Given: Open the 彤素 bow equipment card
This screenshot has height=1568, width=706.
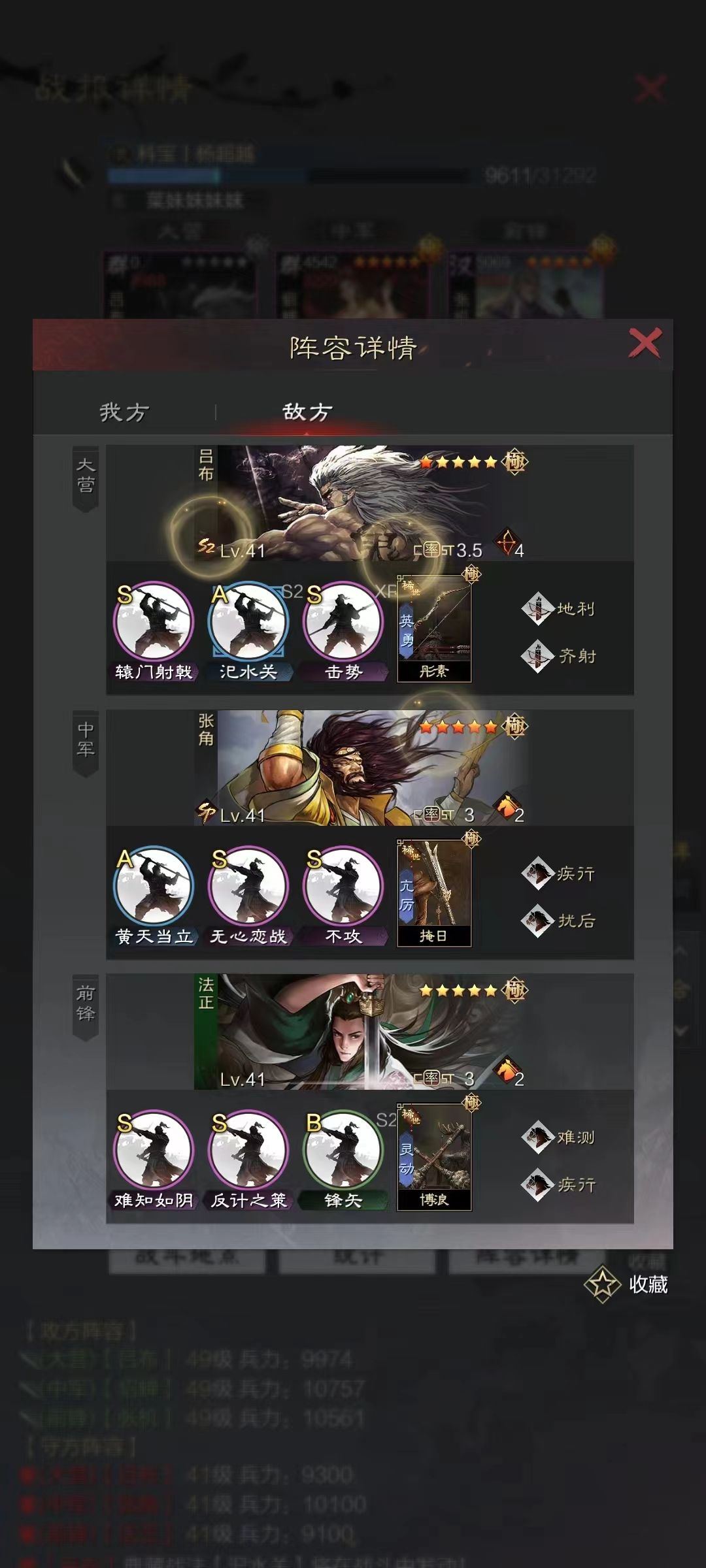Looking at the screenshot, I should click(435, 629).
